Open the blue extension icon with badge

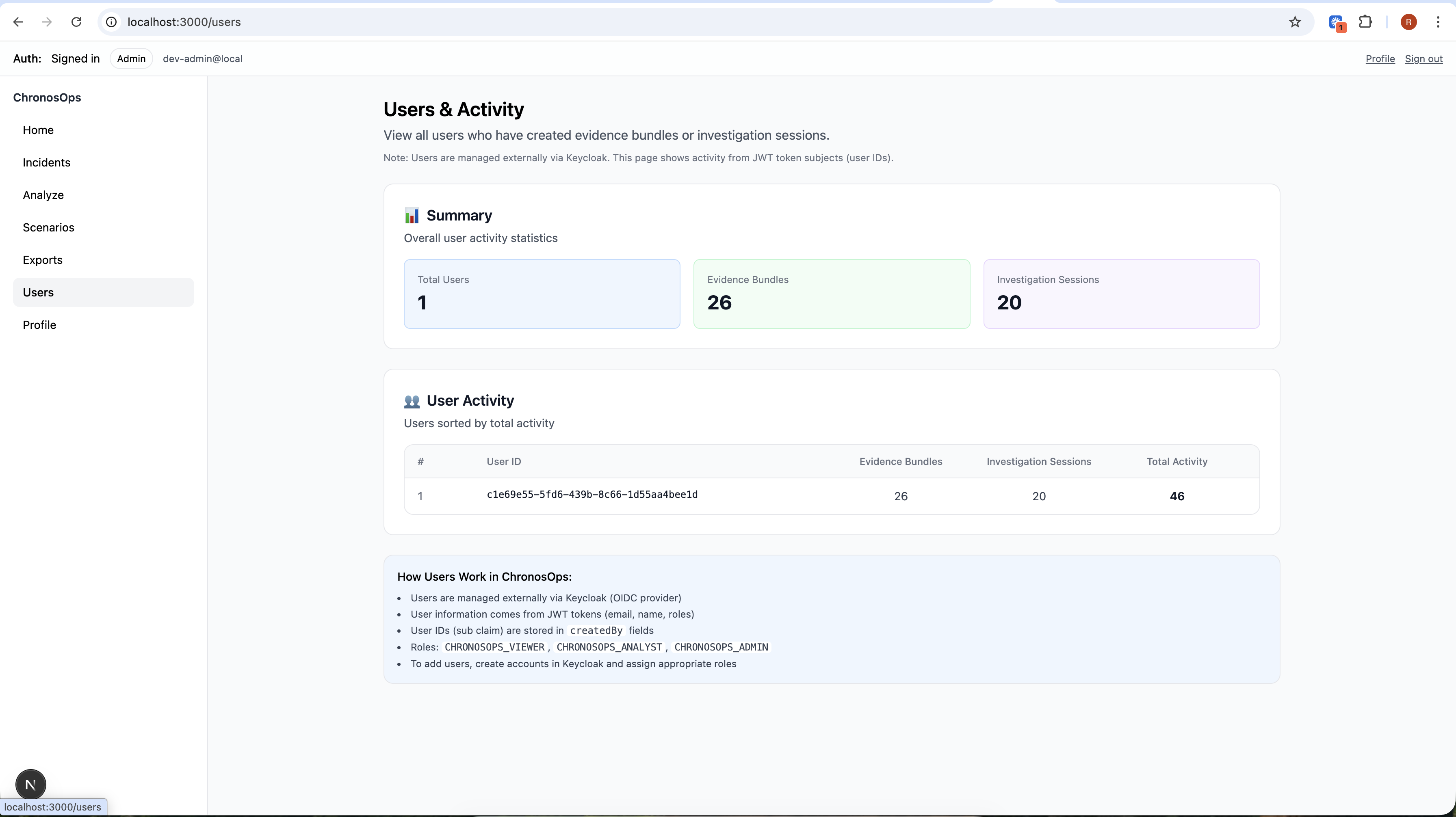[1336, 23]
